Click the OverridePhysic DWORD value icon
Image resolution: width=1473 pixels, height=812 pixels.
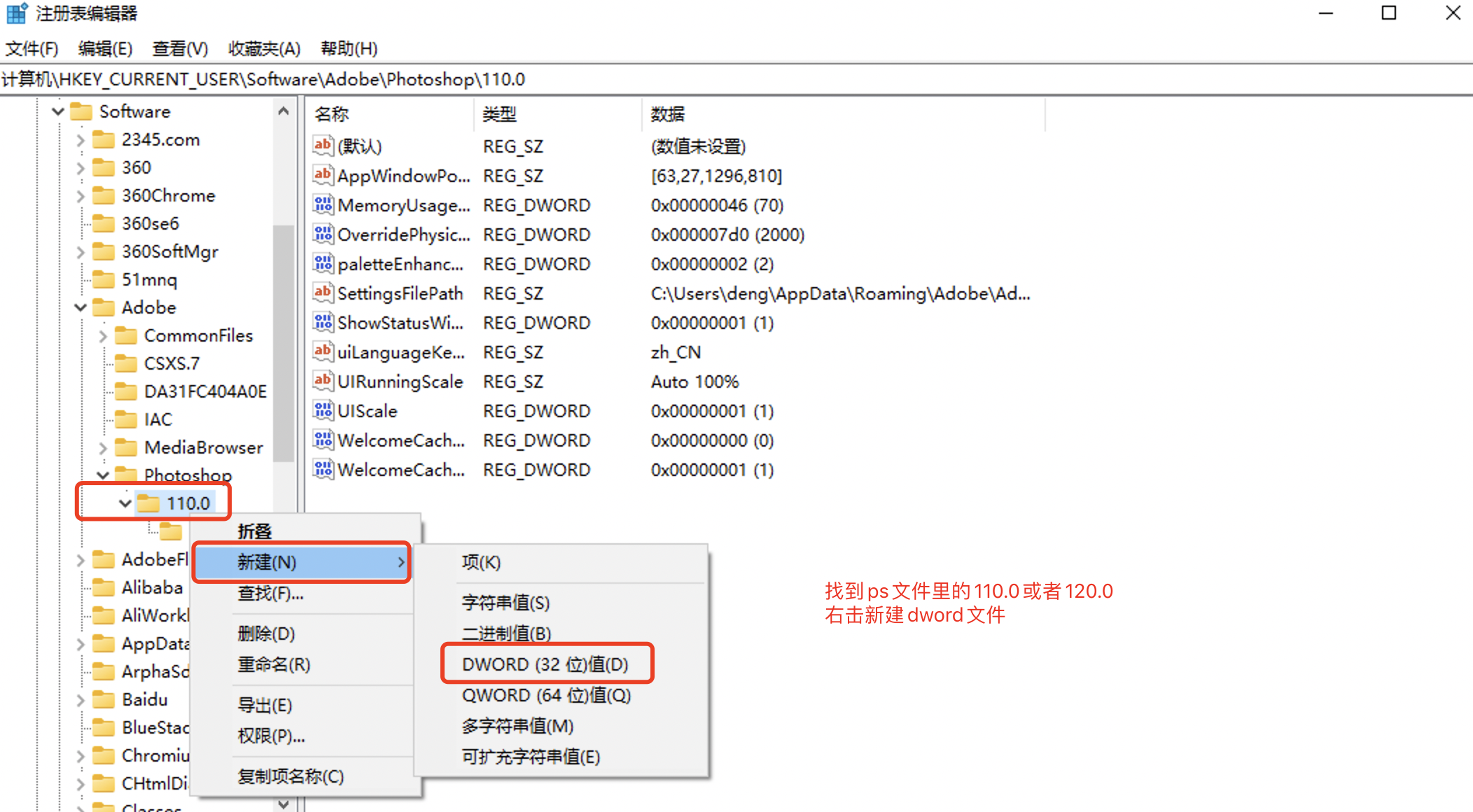tap(323, 234)
